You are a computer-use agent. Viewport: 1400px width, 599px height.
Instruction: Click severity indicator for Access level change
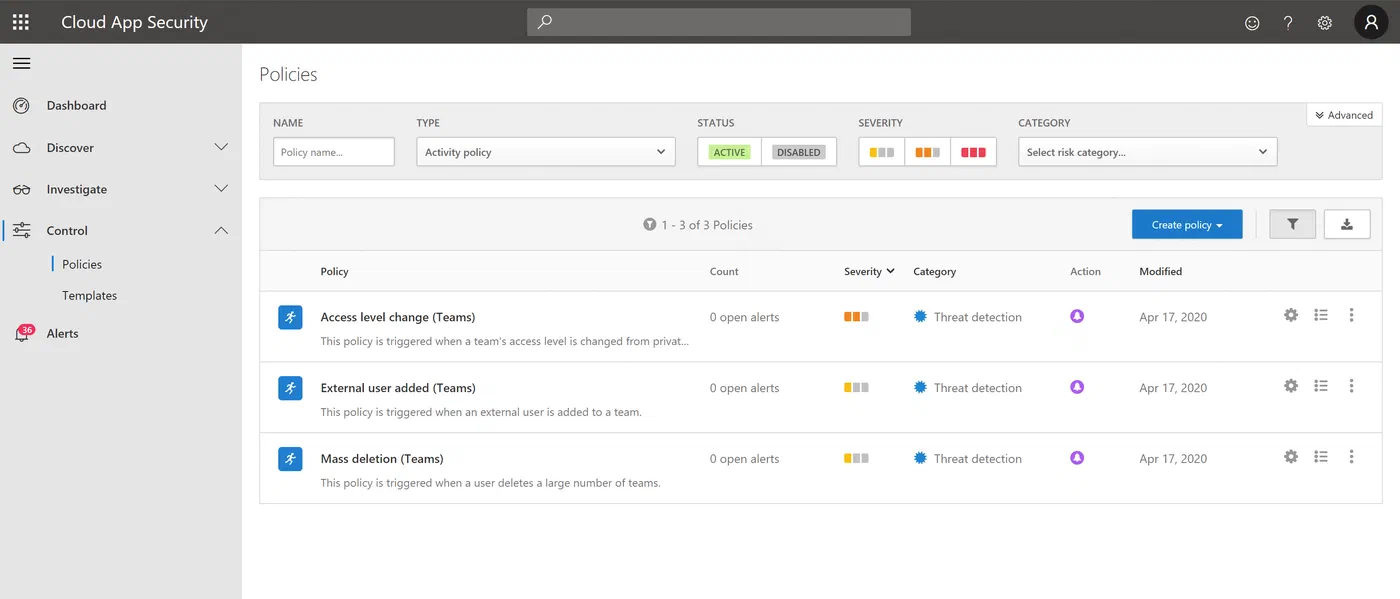[856, 317]
